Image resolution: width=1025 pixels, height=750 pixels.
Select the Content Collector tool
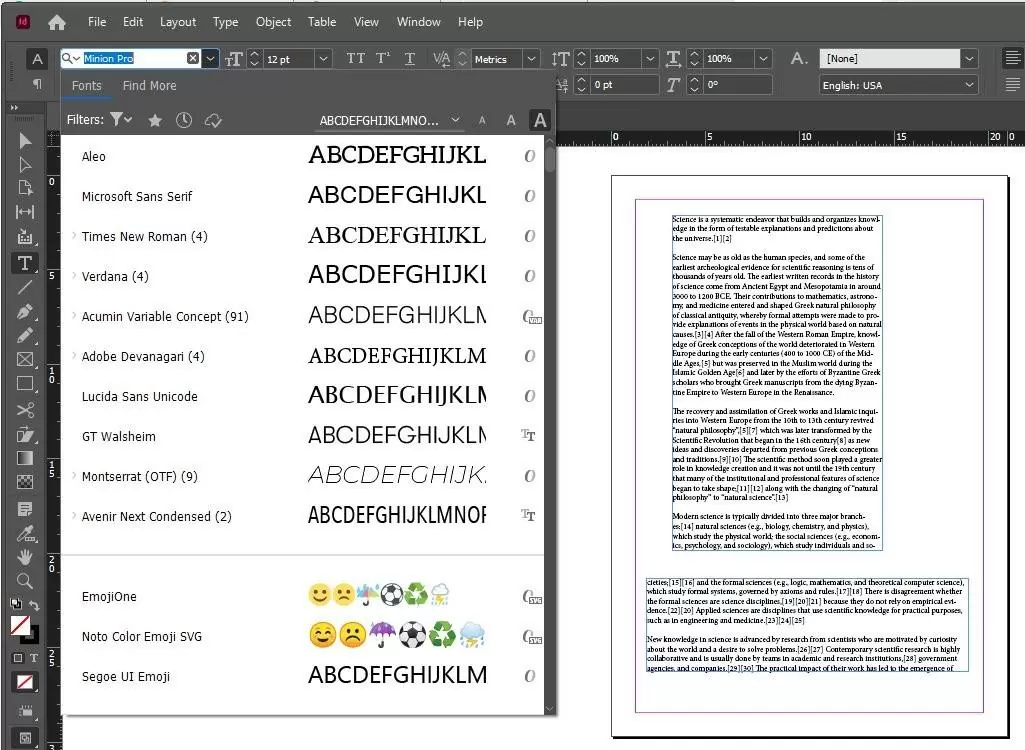coord(25,237)
